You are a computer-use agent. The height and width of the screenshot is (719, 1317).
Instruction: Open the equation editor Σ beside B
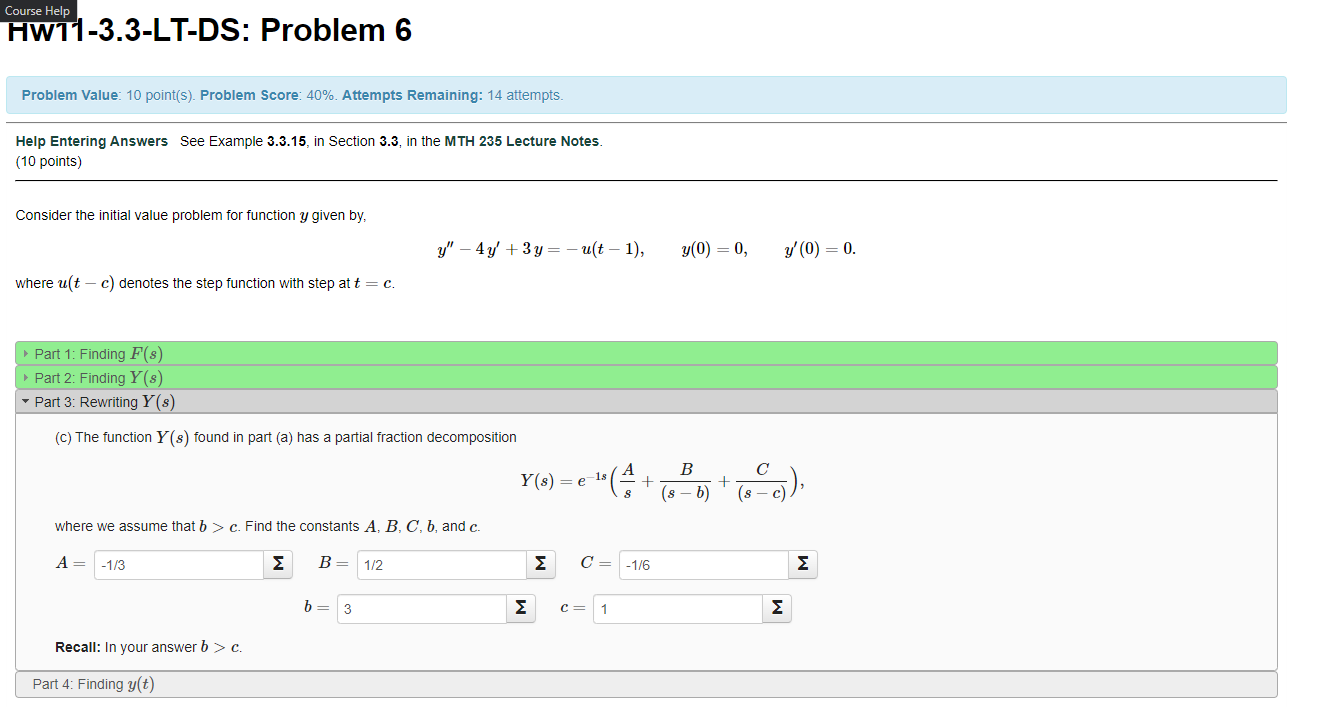point(540,563)
